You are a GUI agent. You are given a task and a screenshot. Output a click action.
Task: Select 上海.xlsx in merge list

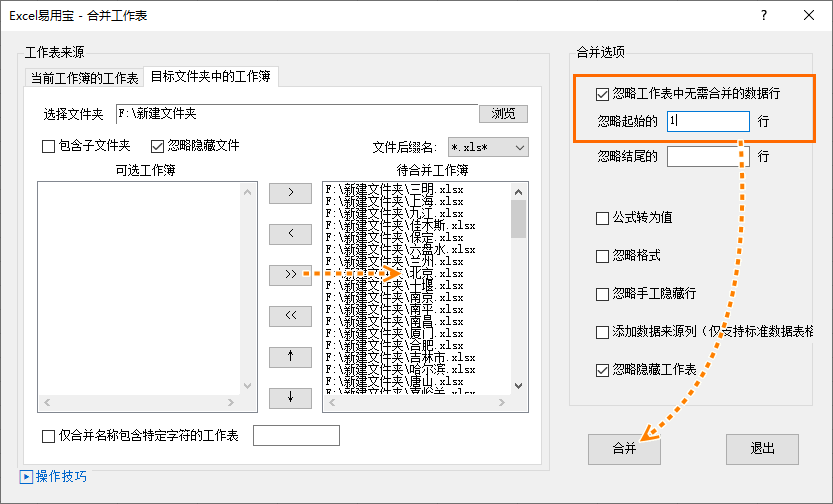coord(394,201)
